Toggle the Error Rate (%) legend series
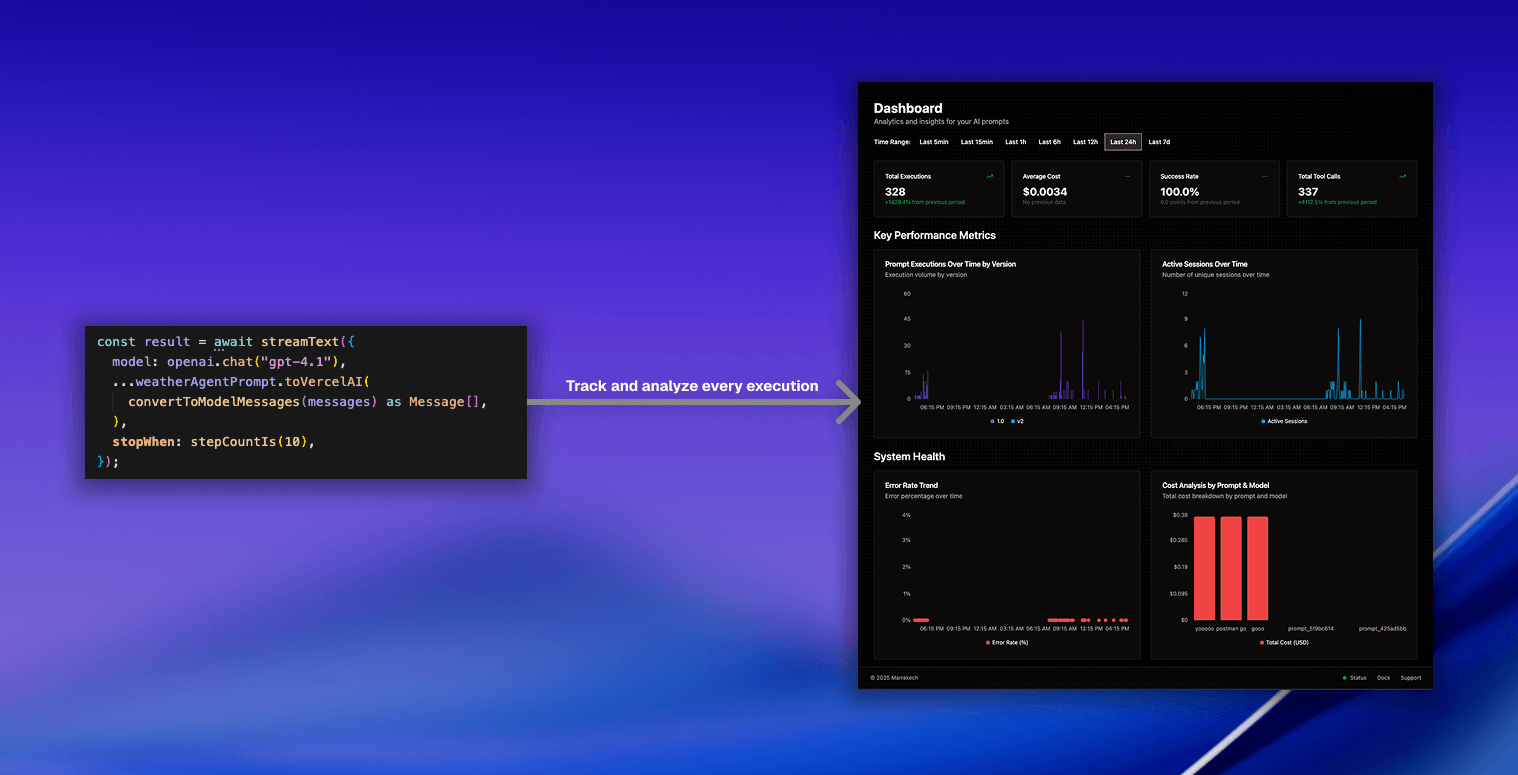This screenshot has width=1518, height=775. 988,642
